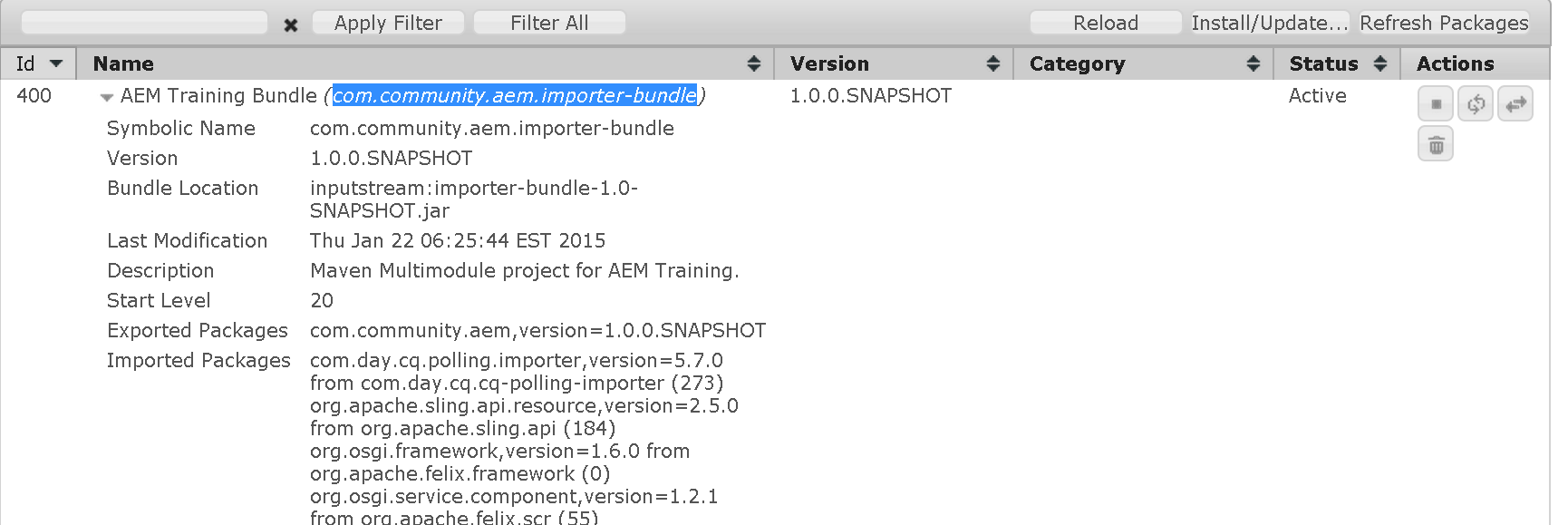1568x525 pixels.
Task: Click the Actions column header
Action: point(1455,63)
